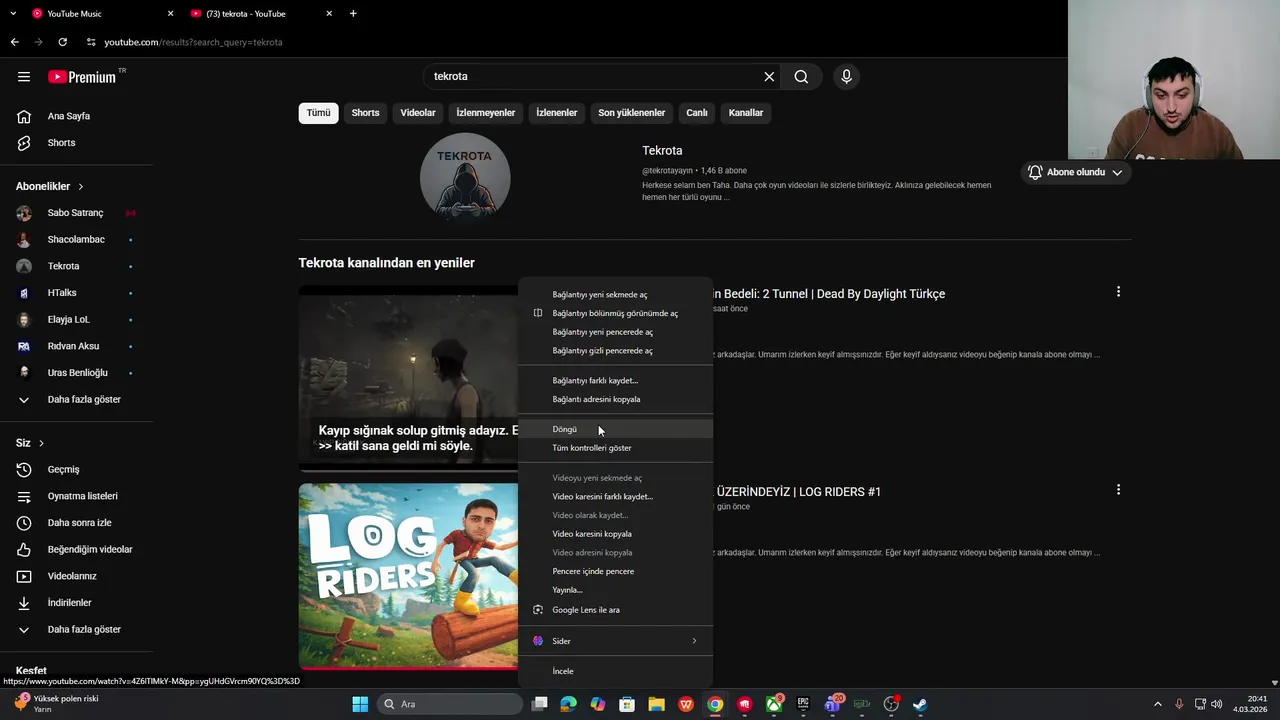Expand Abonelikler section chevron

click(81, 187)
